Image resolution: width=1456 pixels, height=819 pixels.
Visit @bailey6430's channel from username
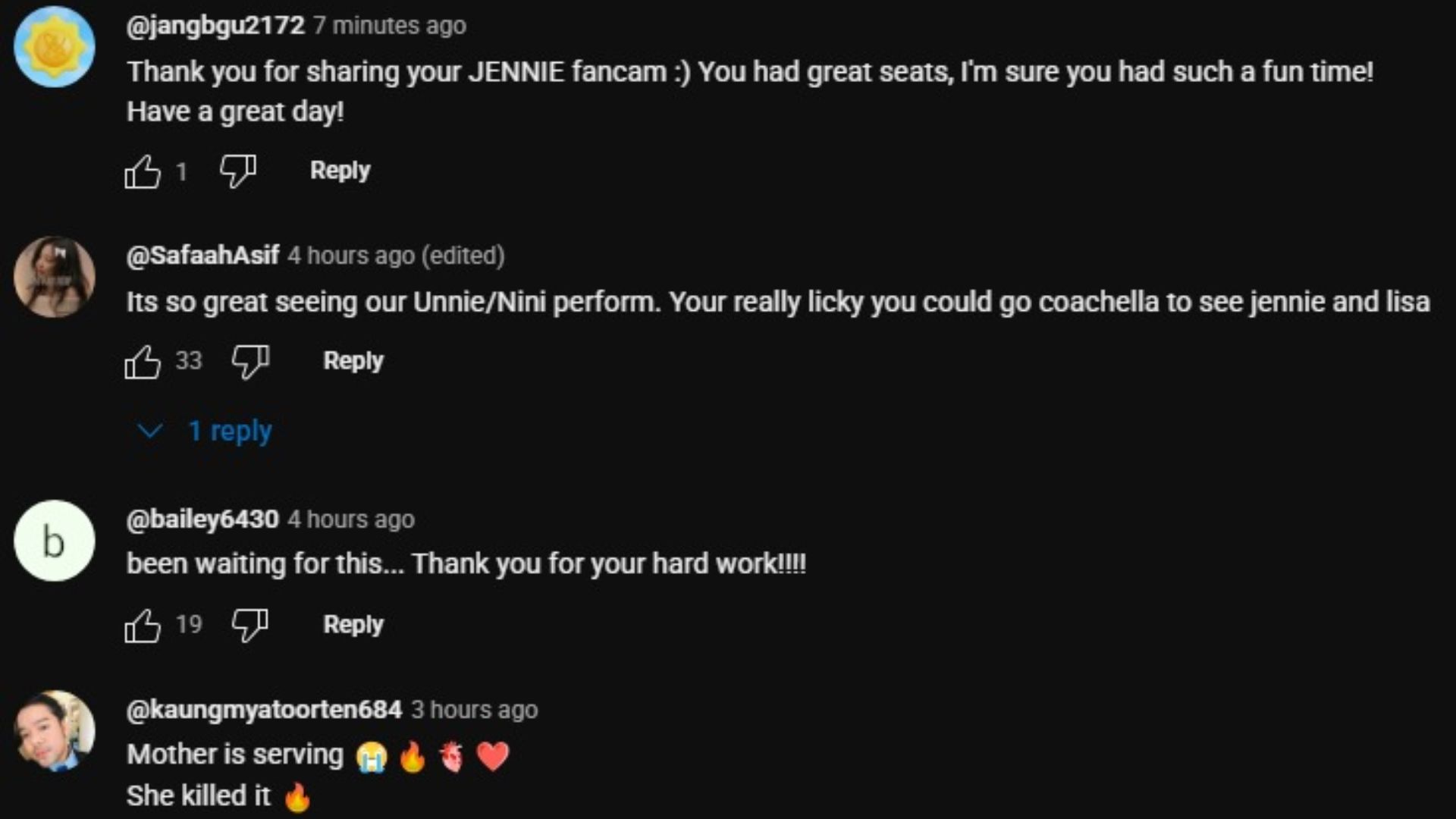pos(202,519)
